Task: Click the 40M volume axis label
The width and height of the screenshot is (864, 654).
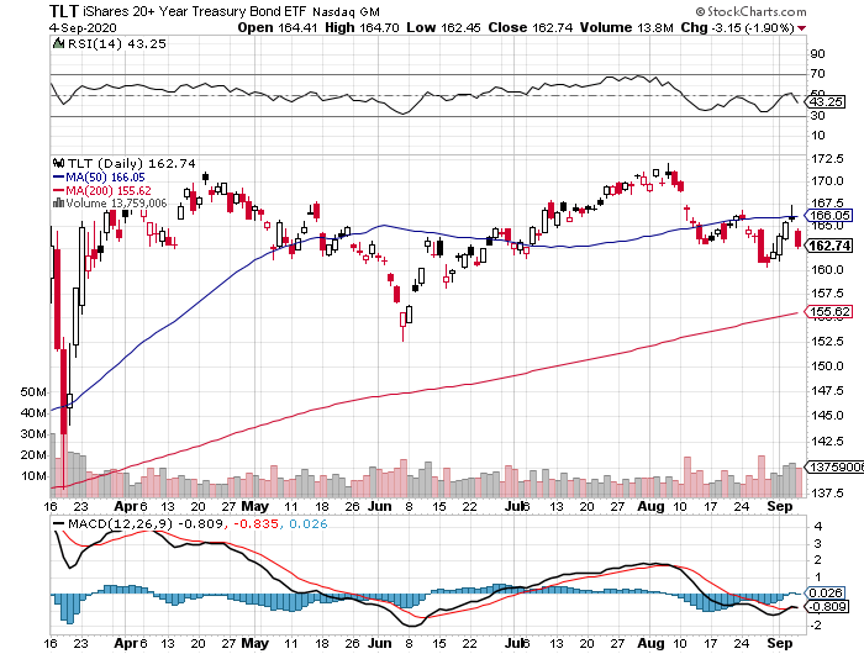Action: click(x=33, y=413)
